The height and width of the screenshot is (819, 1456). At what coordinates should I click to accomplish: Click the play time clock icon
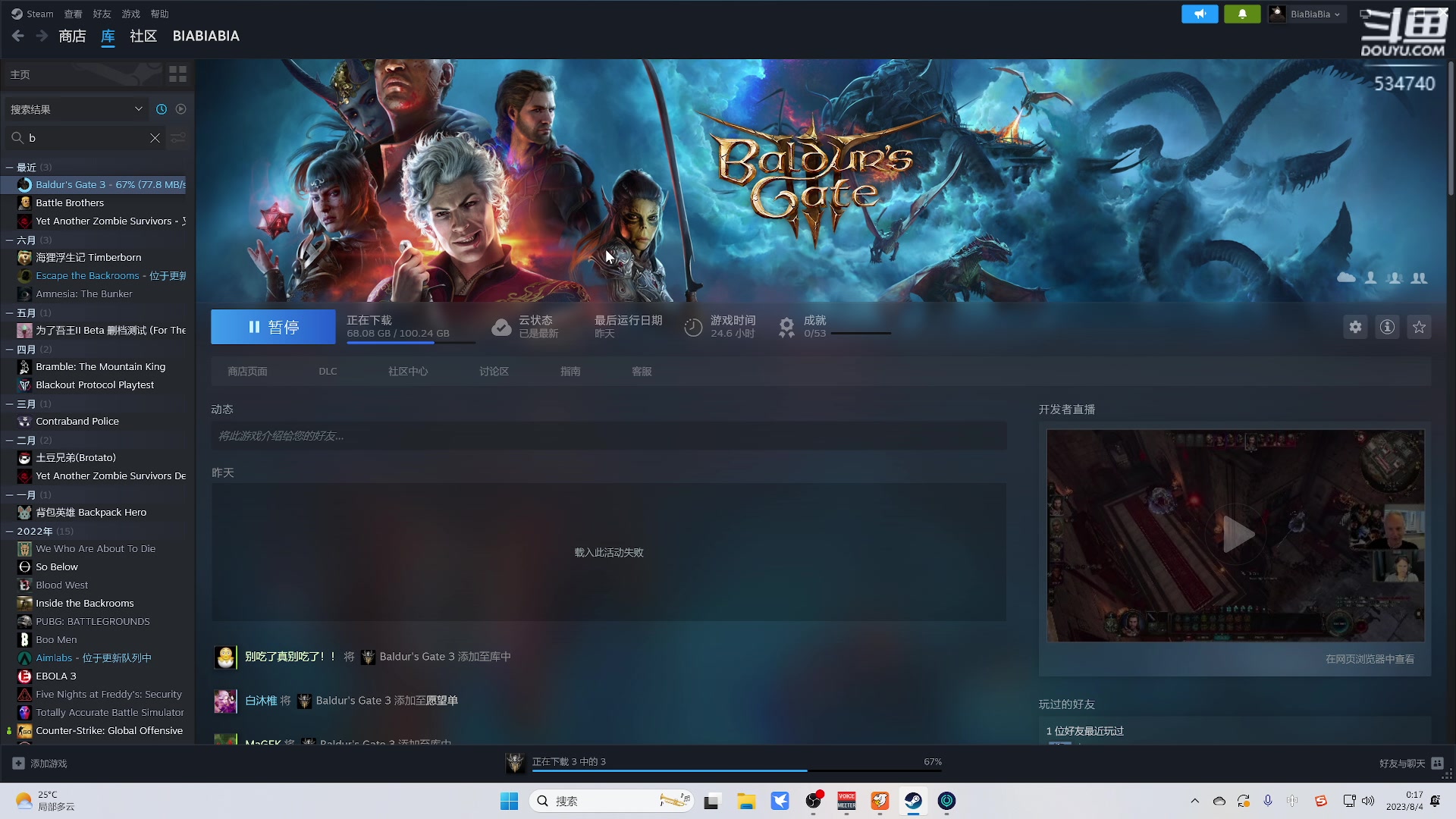[693, 327]
